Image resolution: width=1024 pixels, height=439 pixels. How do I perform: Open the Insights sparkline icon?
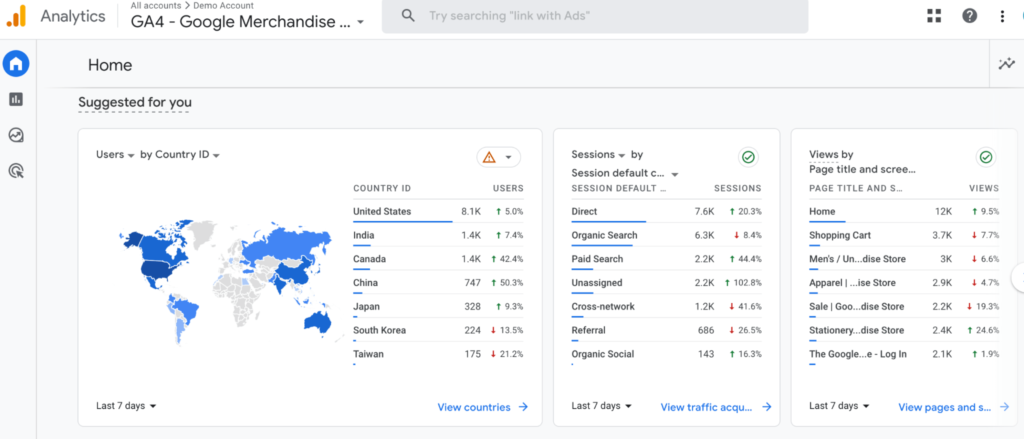(1006, 64)
